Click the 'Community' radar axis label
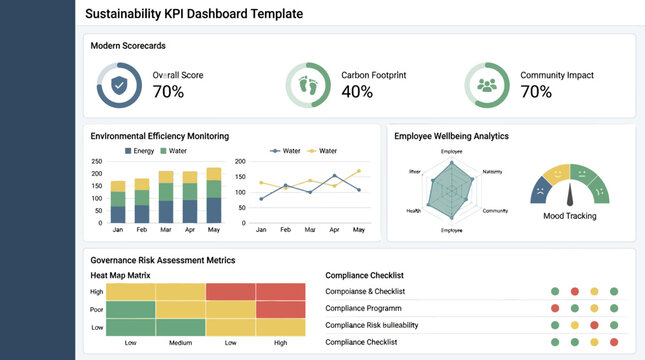Screen dimensions: 645x360 [x=495, y=211]
